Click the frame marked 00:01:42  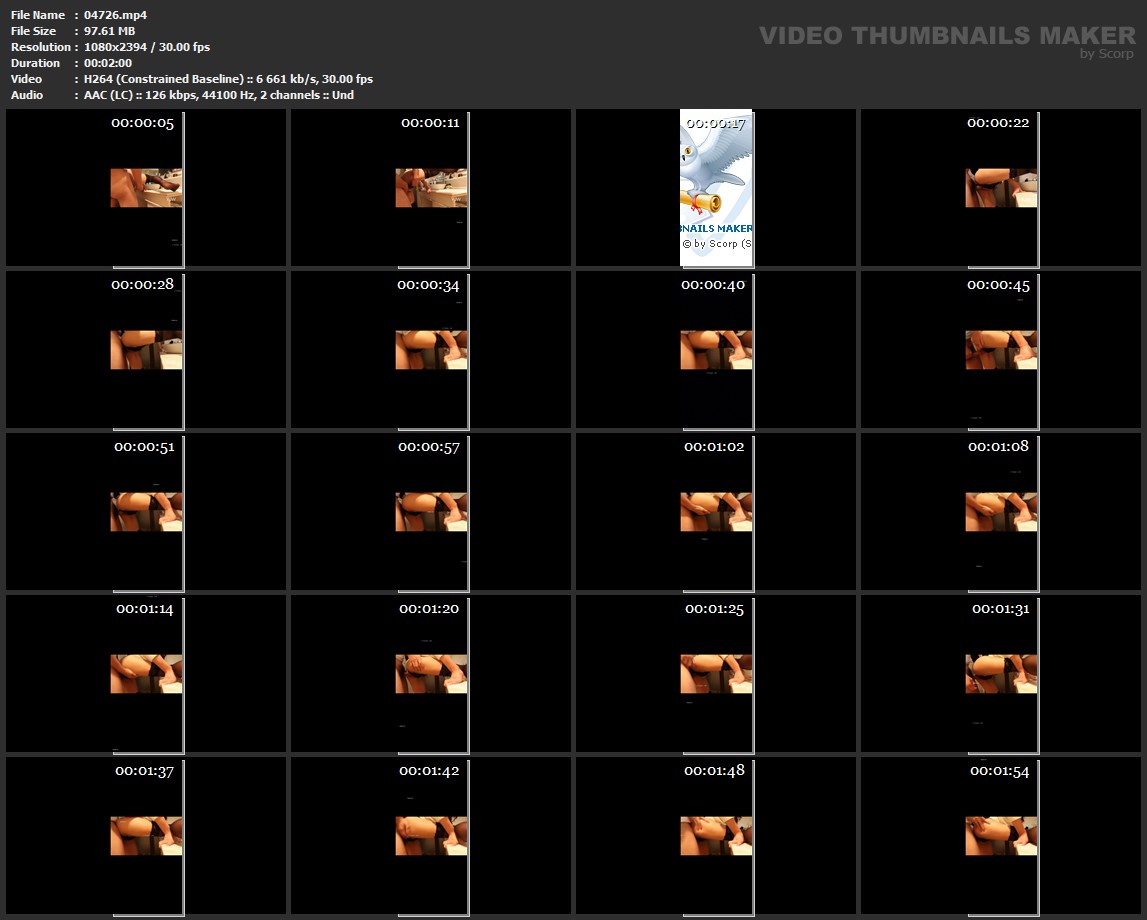[x=431, y=836]
